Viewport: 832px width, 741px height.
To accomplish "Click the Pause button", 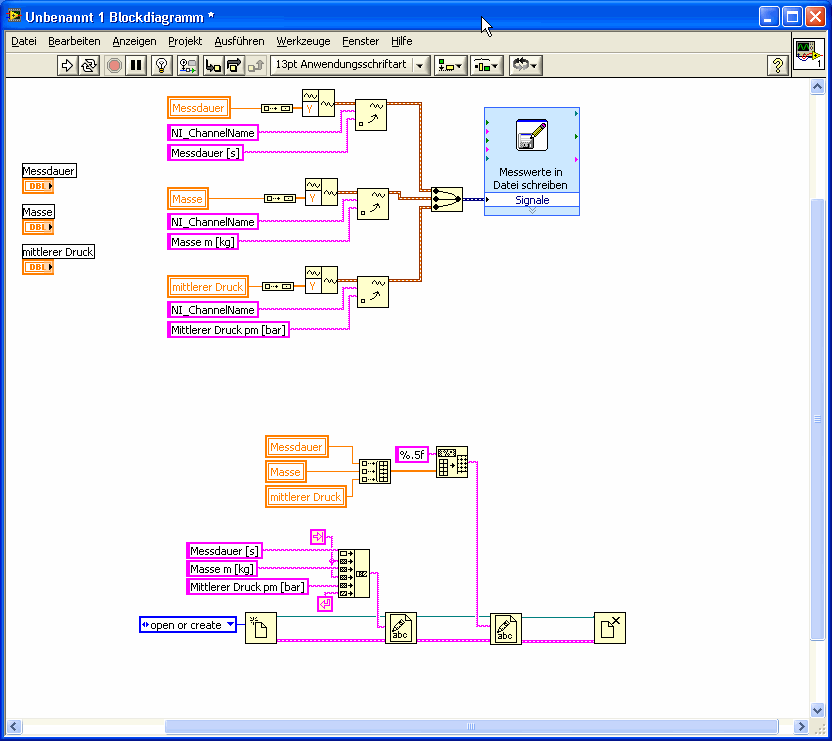I will pyautogui.click(x=136, y=65).
